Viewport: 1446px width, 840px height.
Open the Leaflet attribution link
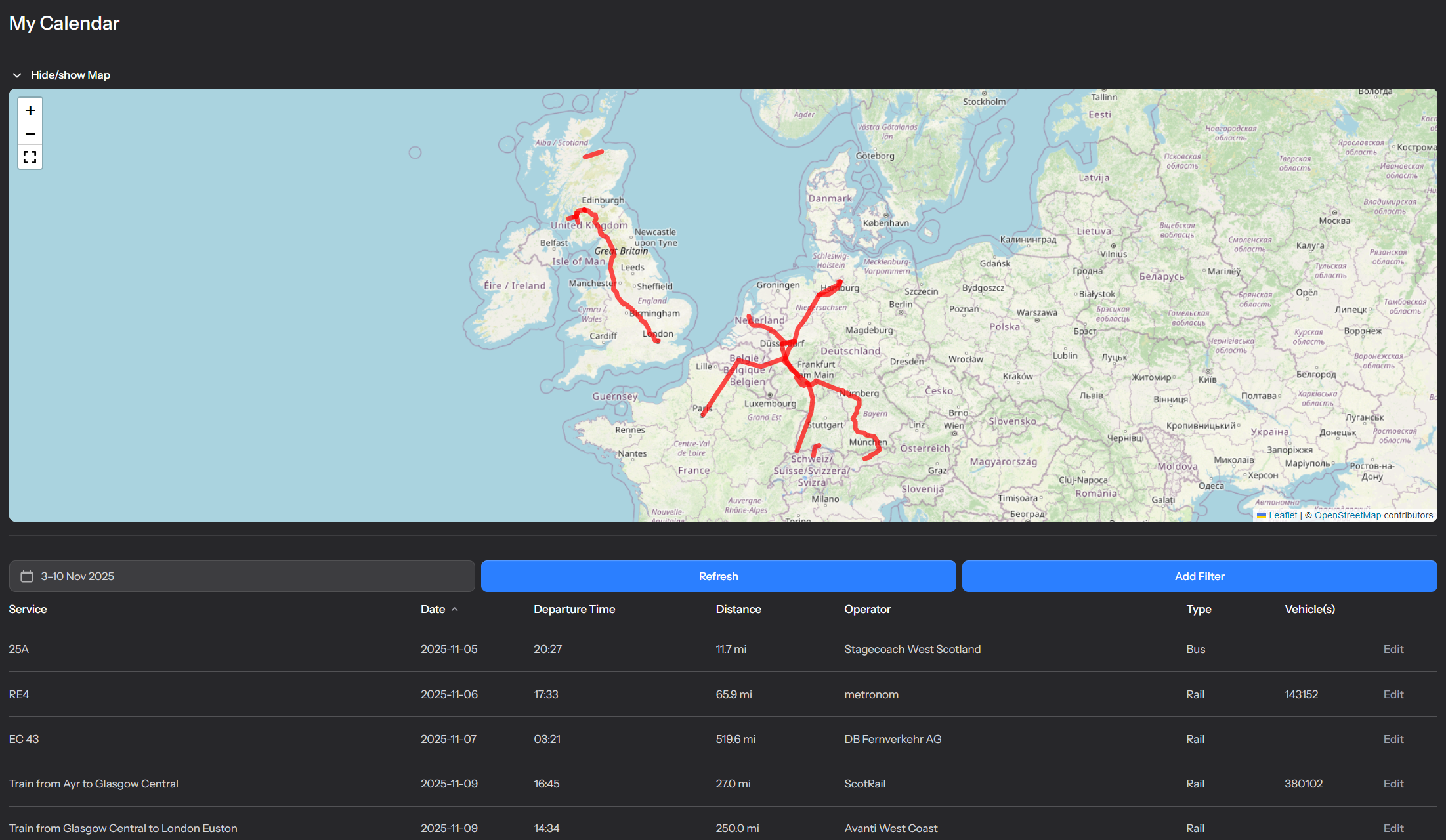[x=1282, y=515]
